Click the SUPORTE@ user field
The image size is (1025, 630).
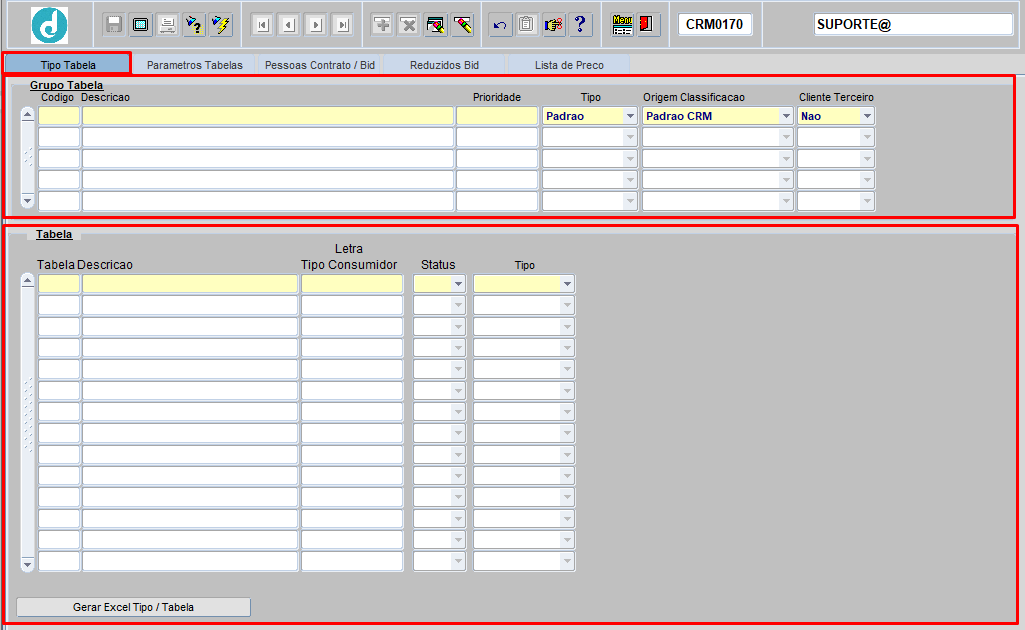coord(913,24)
